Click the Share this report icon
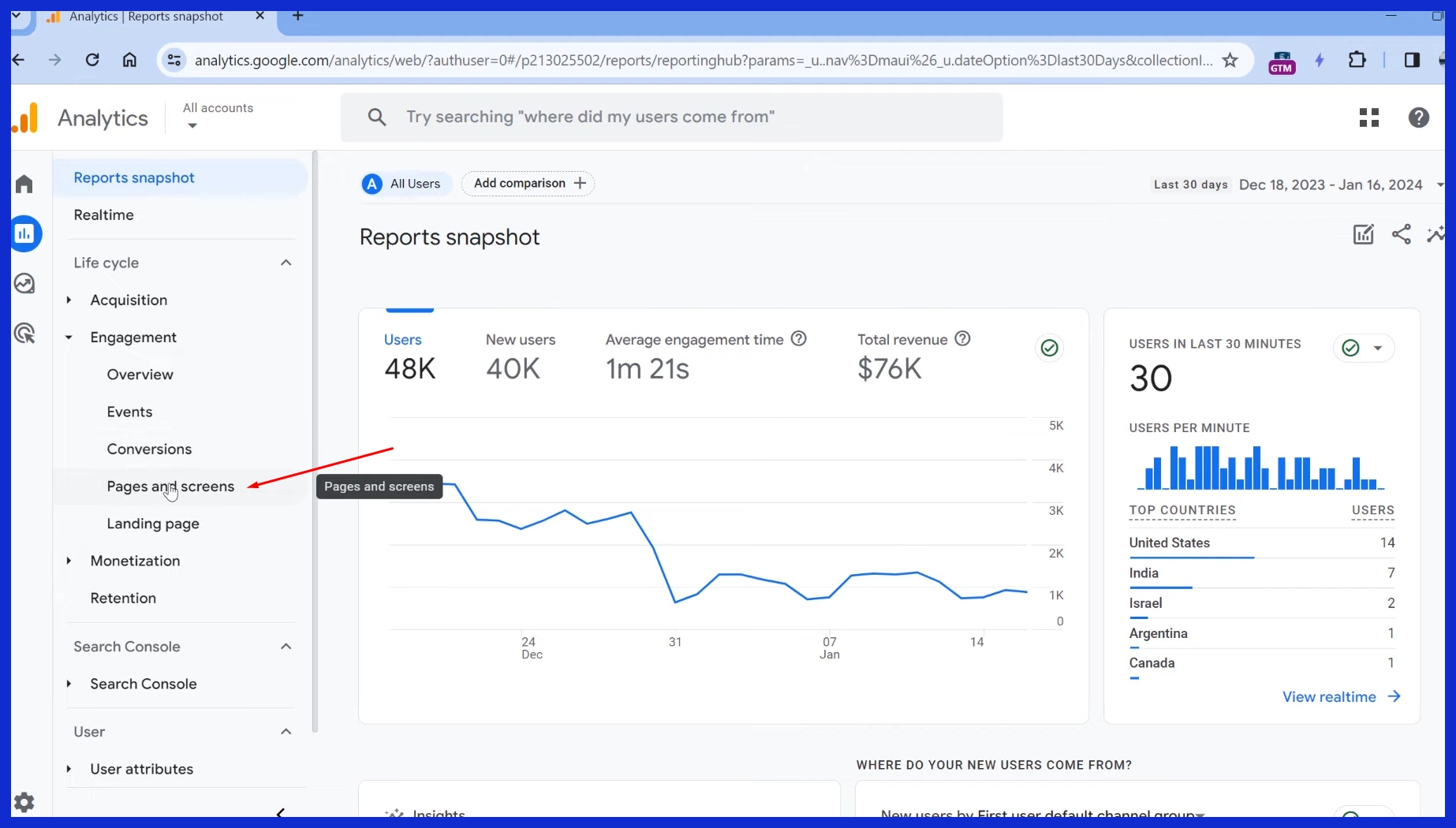This screenshot has width=1456, height=828. (1402, 234)
